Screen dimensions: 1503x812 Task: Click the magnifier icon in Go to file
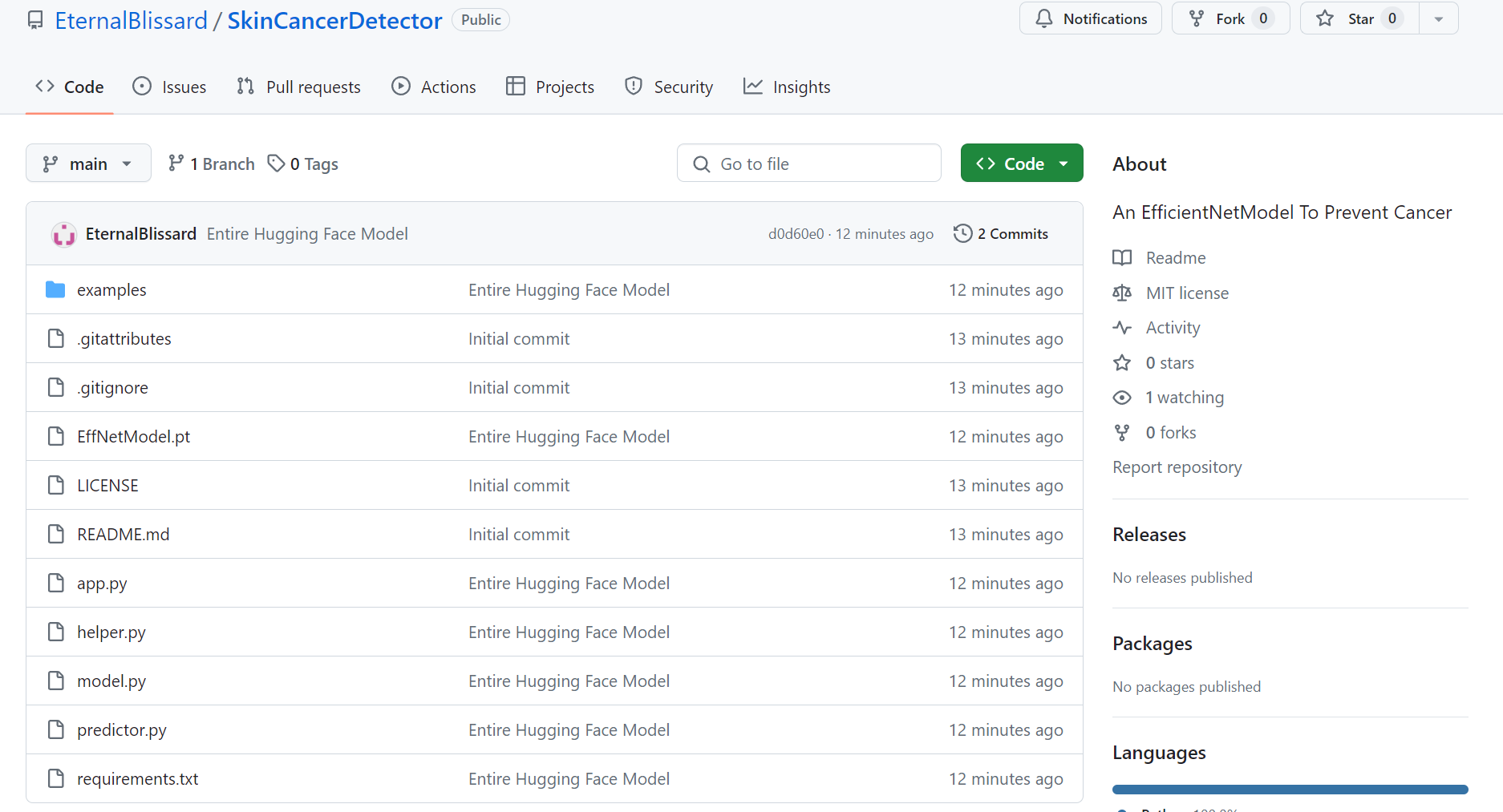tap(701, 164)
